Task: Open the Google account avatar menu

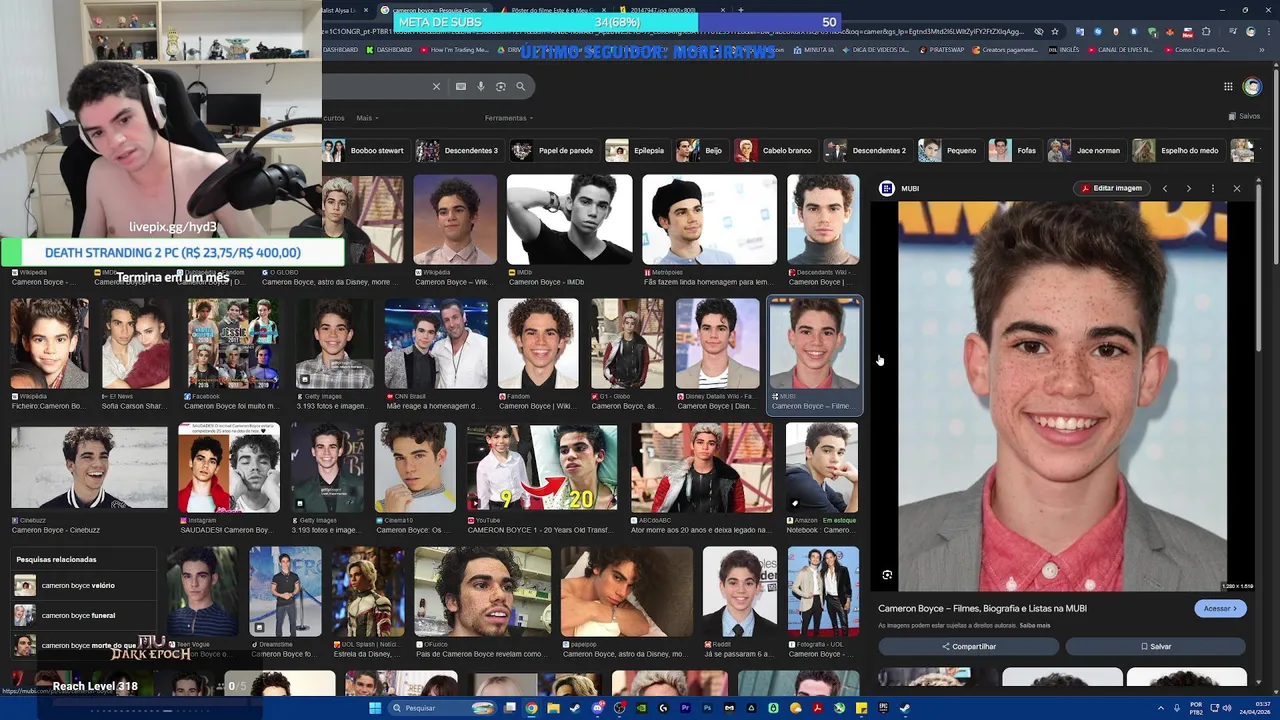Action: pyautogui.click(x=1252, y=87)
